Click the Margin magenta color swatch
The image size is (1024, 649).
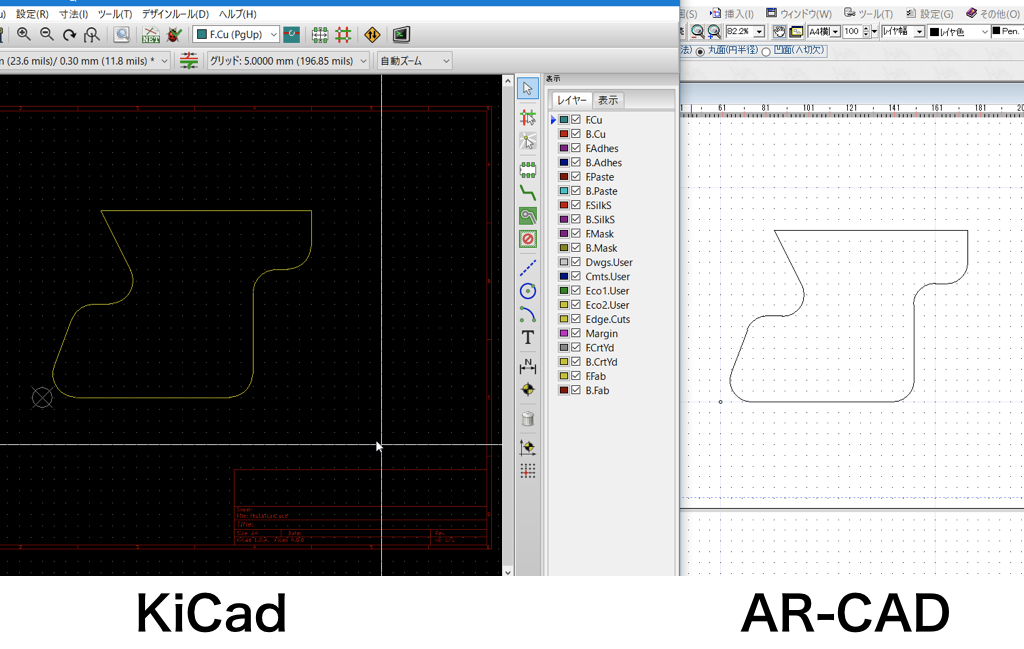[564, 333]
